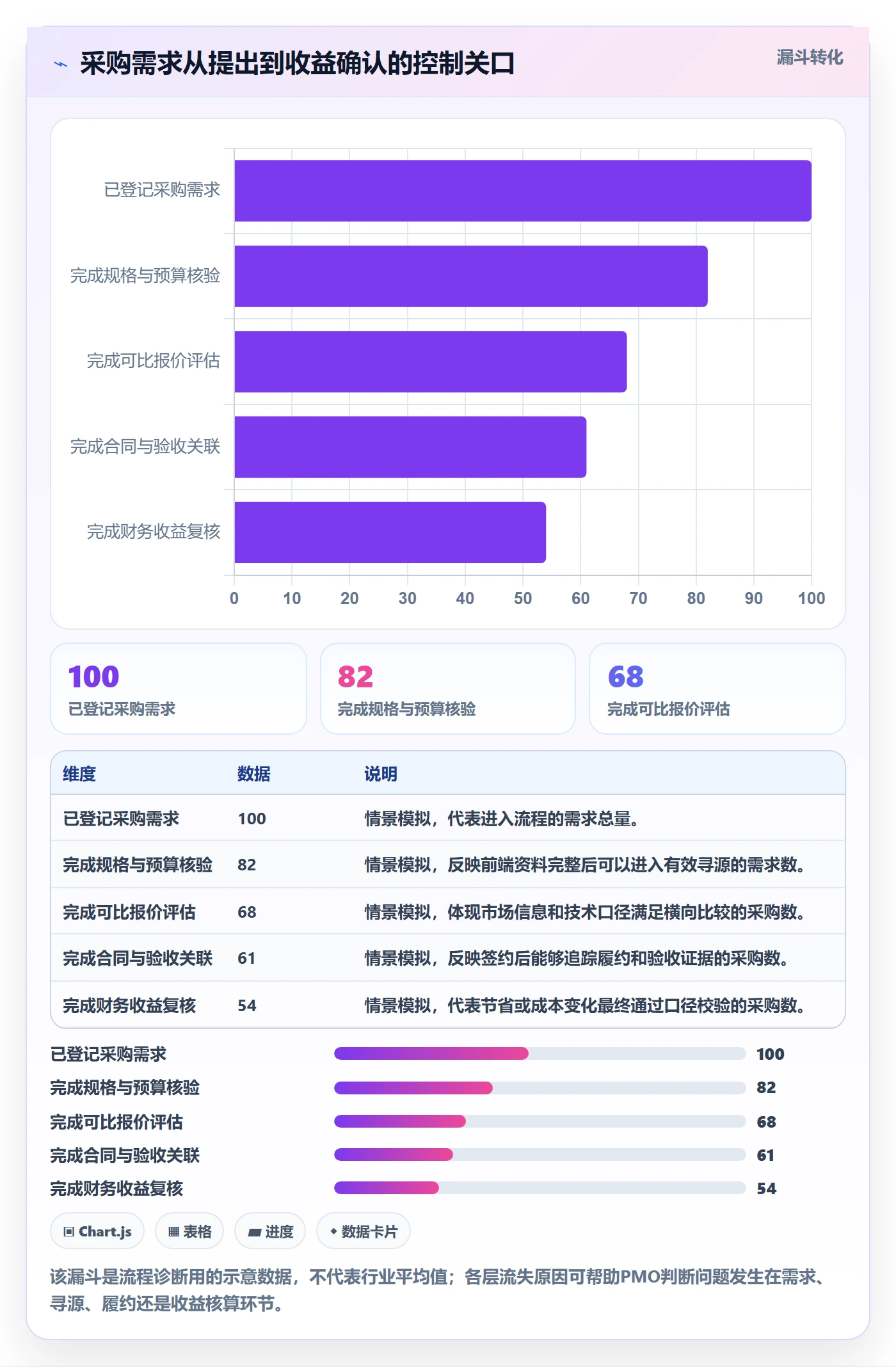
Task: Click the title 采购需求从提出到收益确认的控制关口
Action: 298,63
